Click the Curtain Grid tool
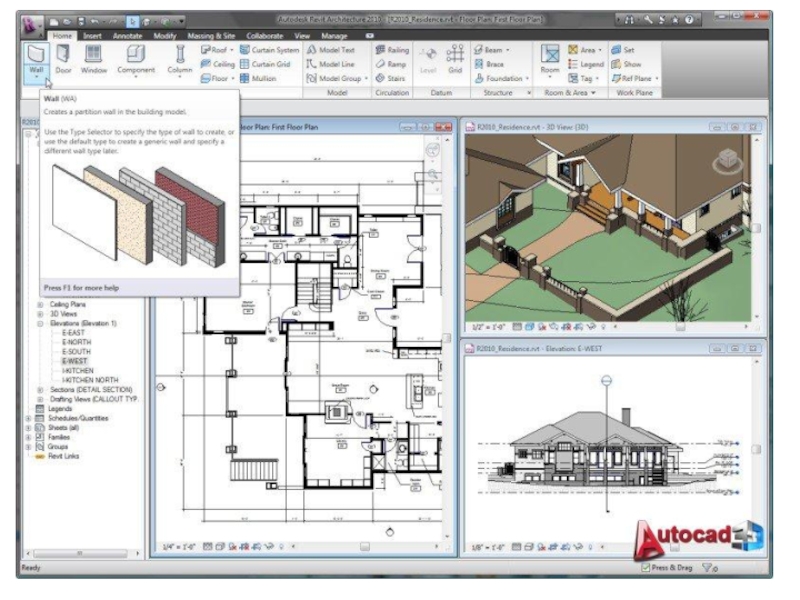800x600 pixels. click(x=265, y=64)
